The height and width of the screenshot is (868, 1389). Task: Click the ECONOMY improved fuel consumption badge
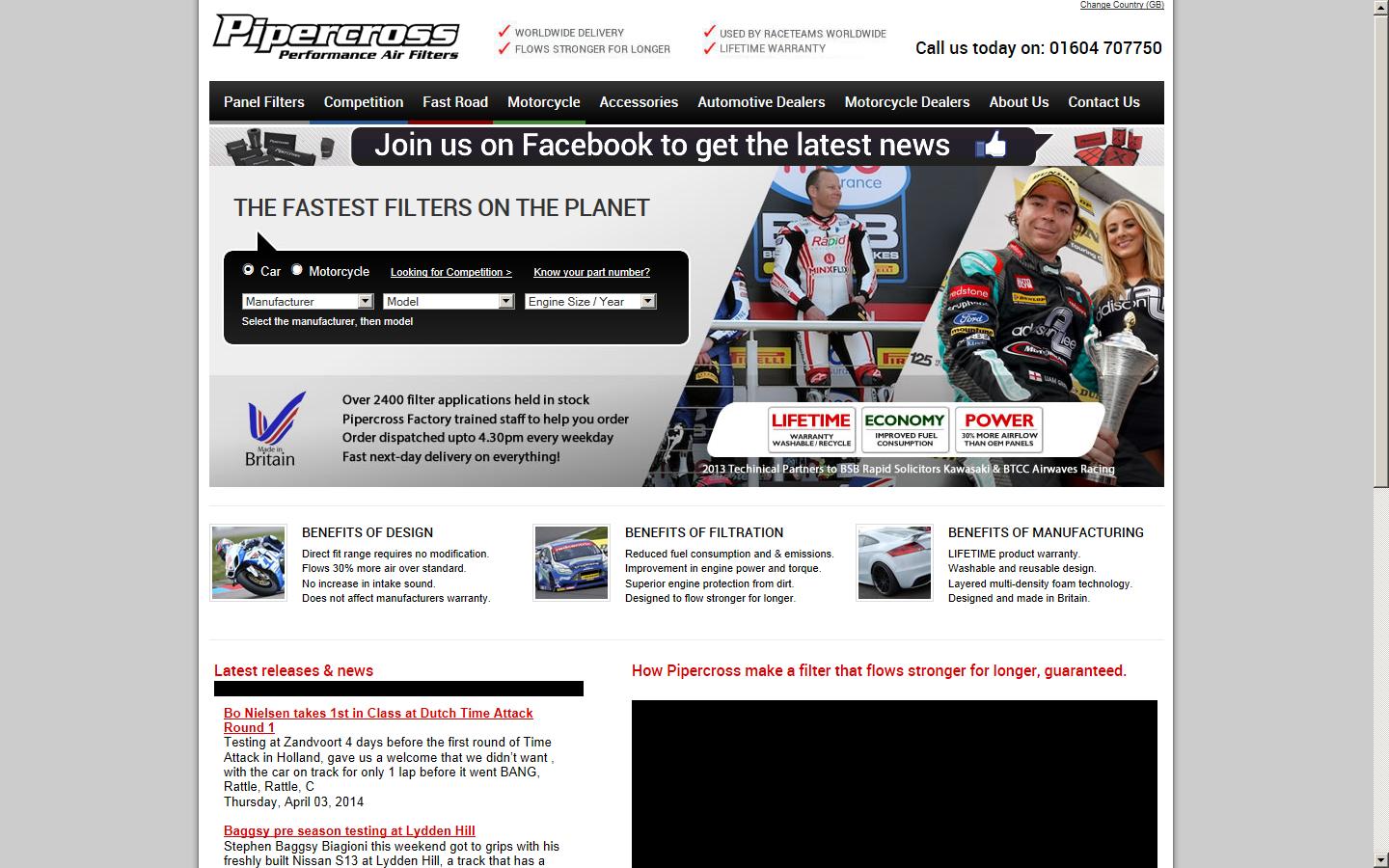tap(905, 429)
